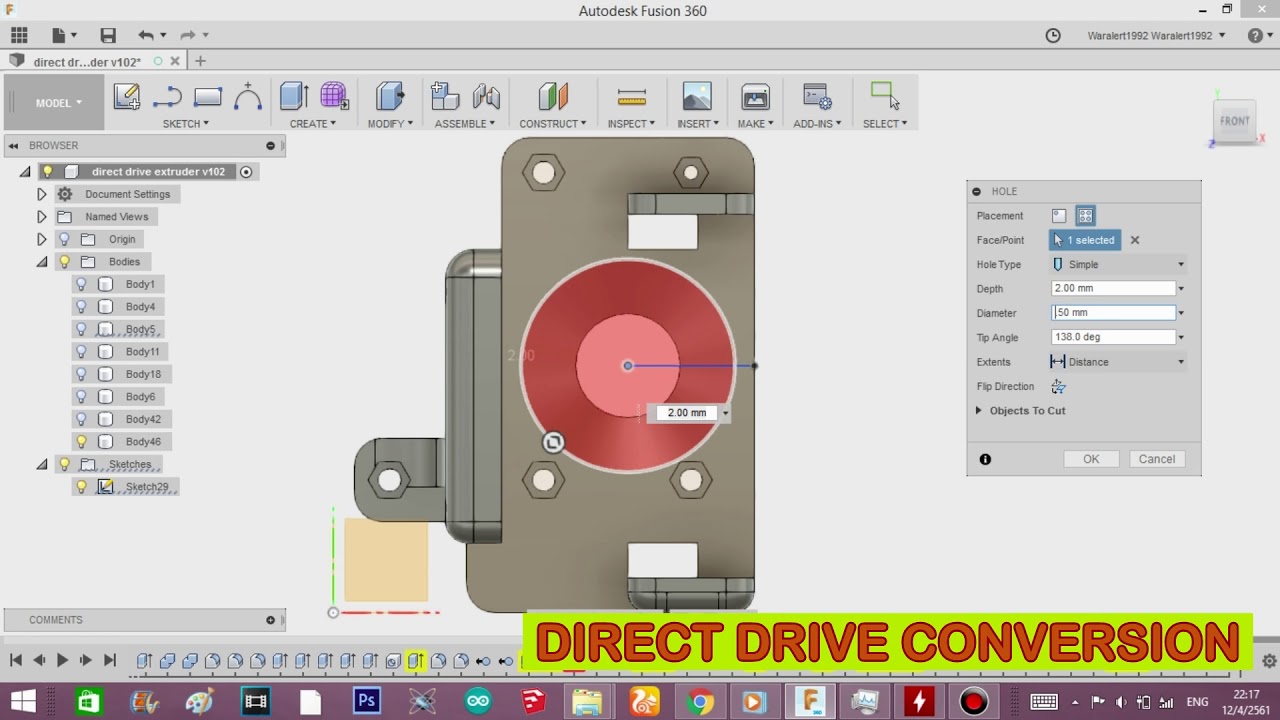Click the Hole dialog info icon
The image size is (1280, 720).
[985, 459]
